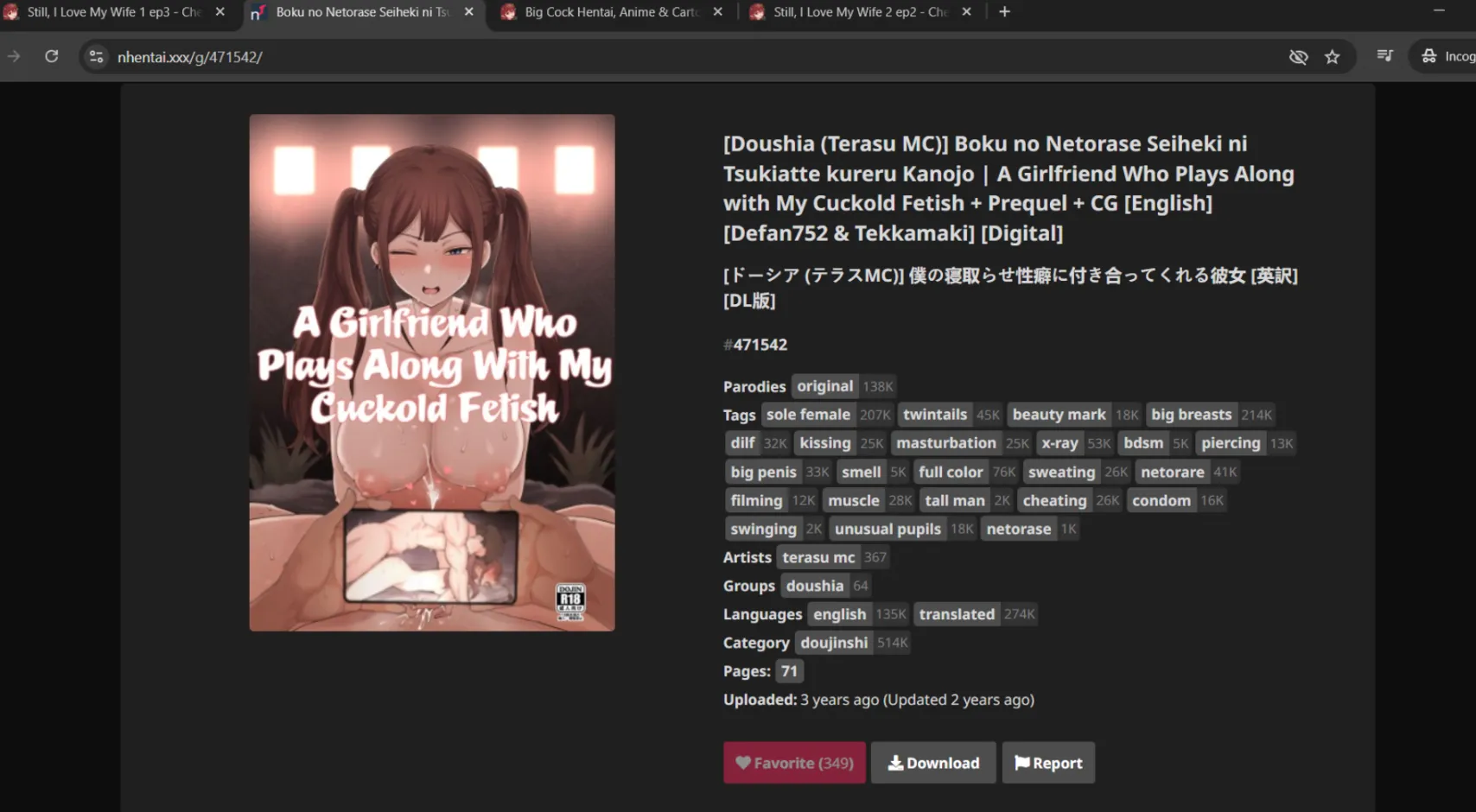Viewport: 1476px width, 812px height.
Task: Click the page count '71' tag
Action: [790, 671]
